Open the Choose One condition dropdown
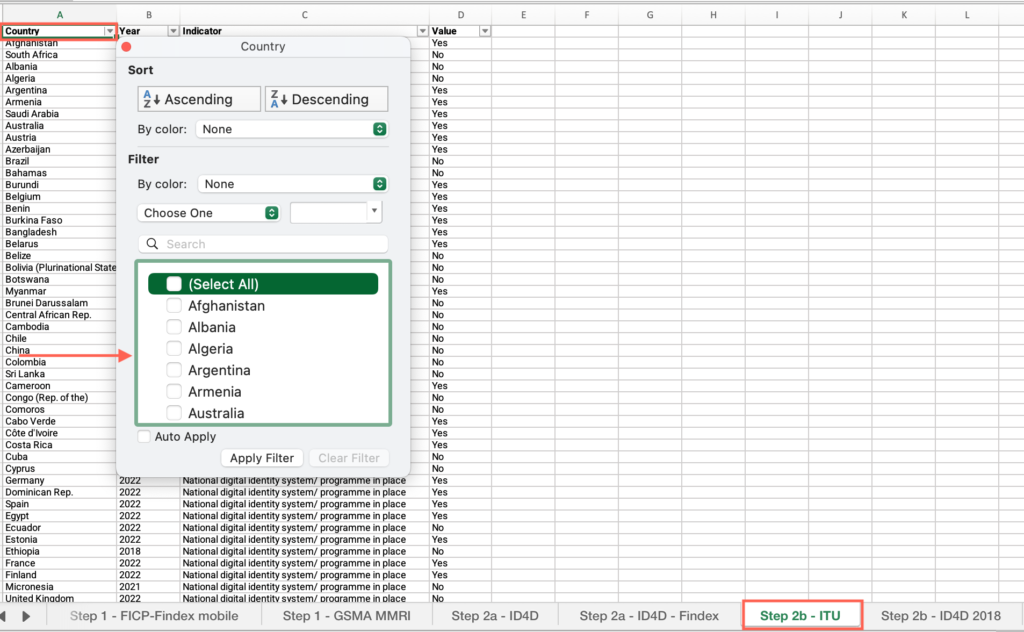The width and height of the screenshot is (1024, 632). tap(209, 213)
